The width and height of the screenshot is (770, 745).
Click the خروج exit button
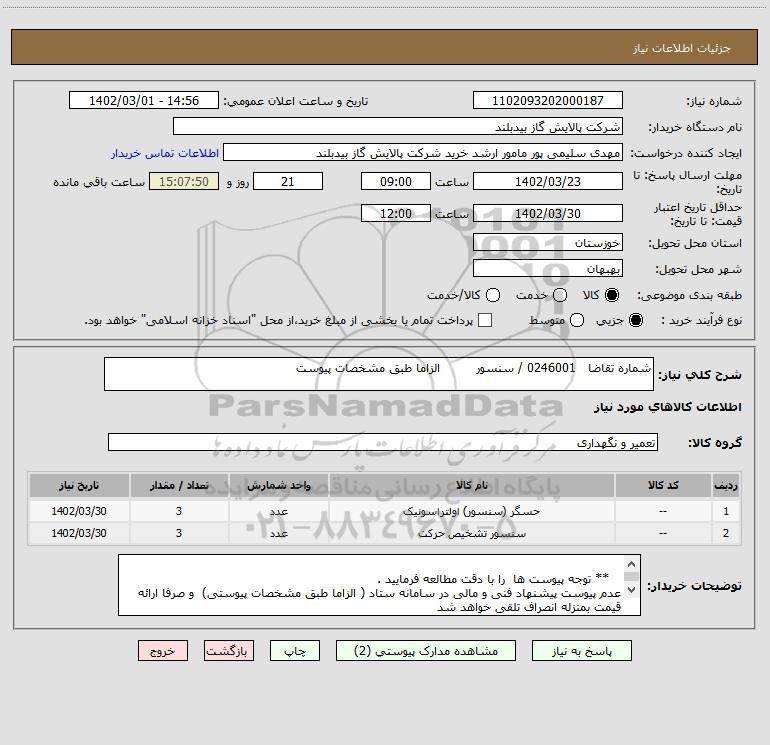point(163,651)
